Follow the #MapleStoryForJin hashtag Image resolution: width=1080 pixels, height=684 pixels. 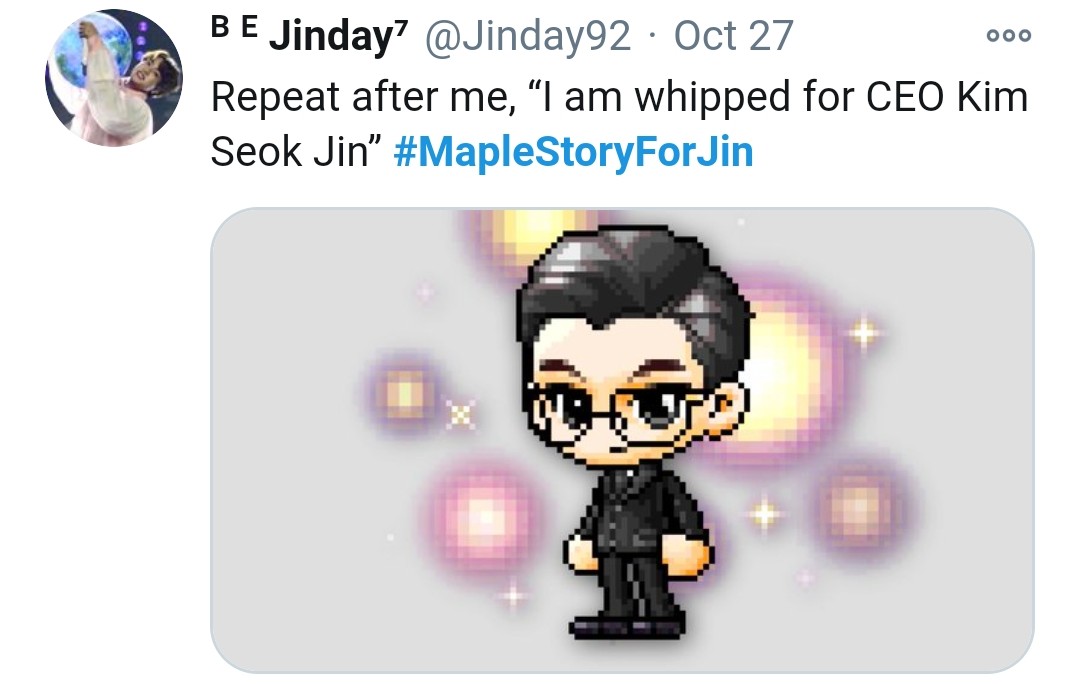[573, 152]
